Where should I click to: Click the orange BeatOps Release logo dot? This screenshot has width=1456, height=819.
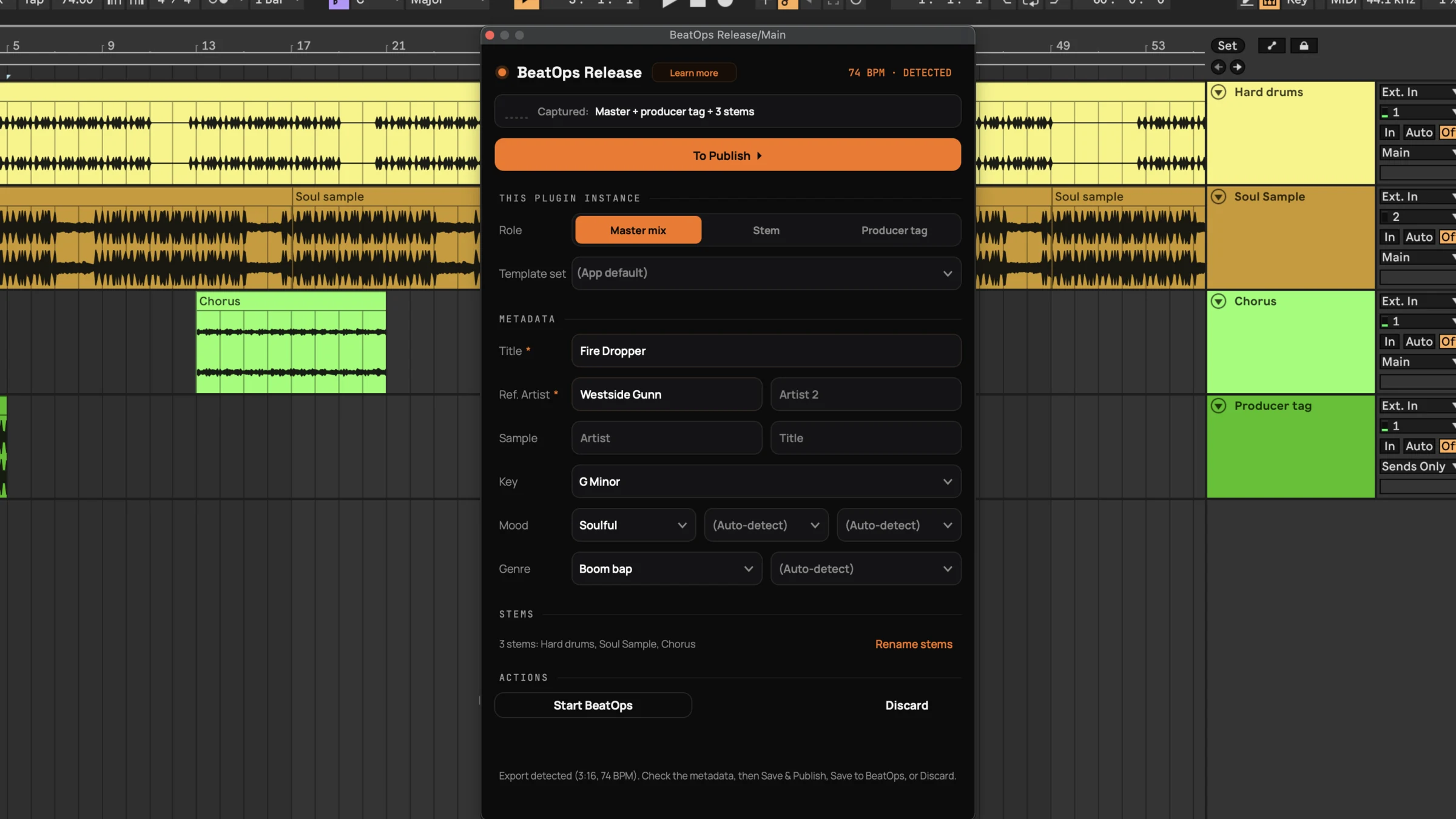coord(502,73)
